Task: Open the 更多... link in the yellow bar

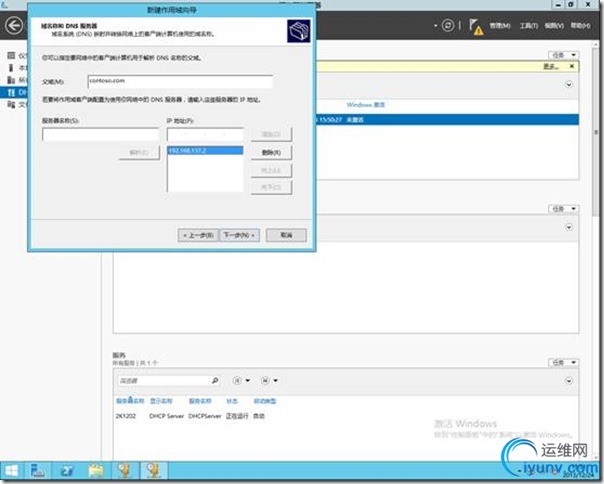Action: 551,66
